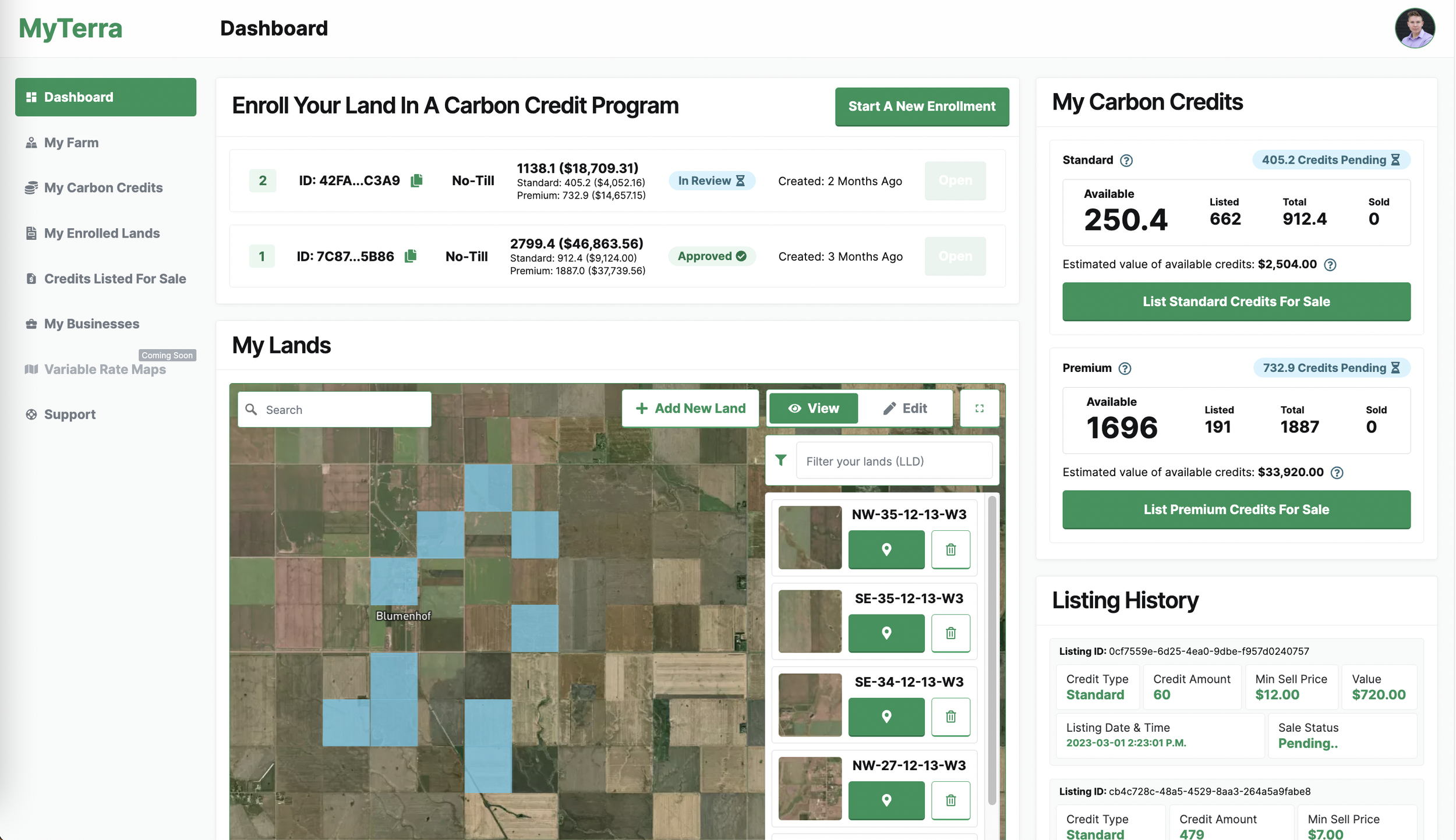The width and height of the screenshot is (1456, 840).
Task: Start a new enrollment
Action: [x=921, y=107]
